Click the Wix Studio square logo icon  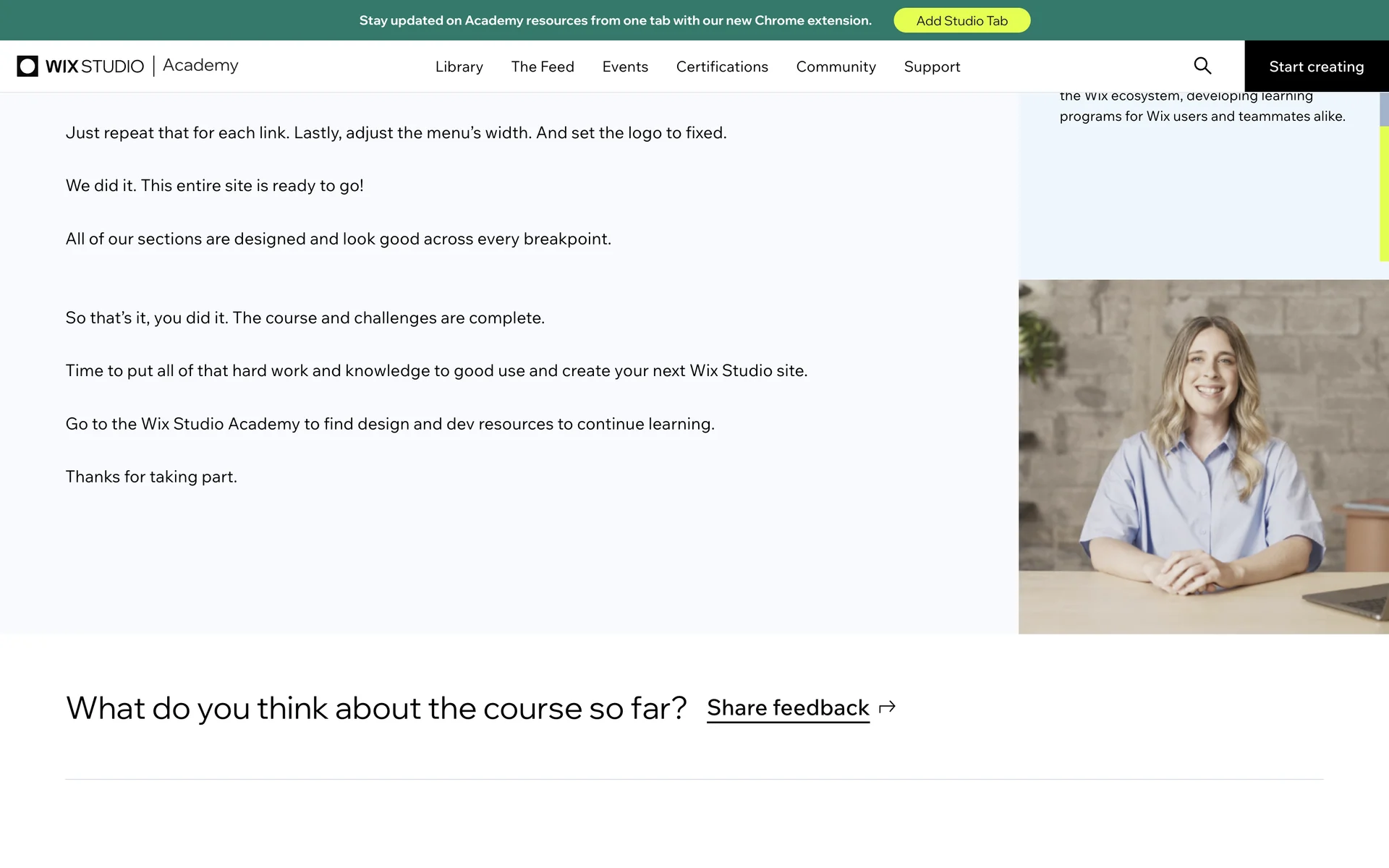27,66
